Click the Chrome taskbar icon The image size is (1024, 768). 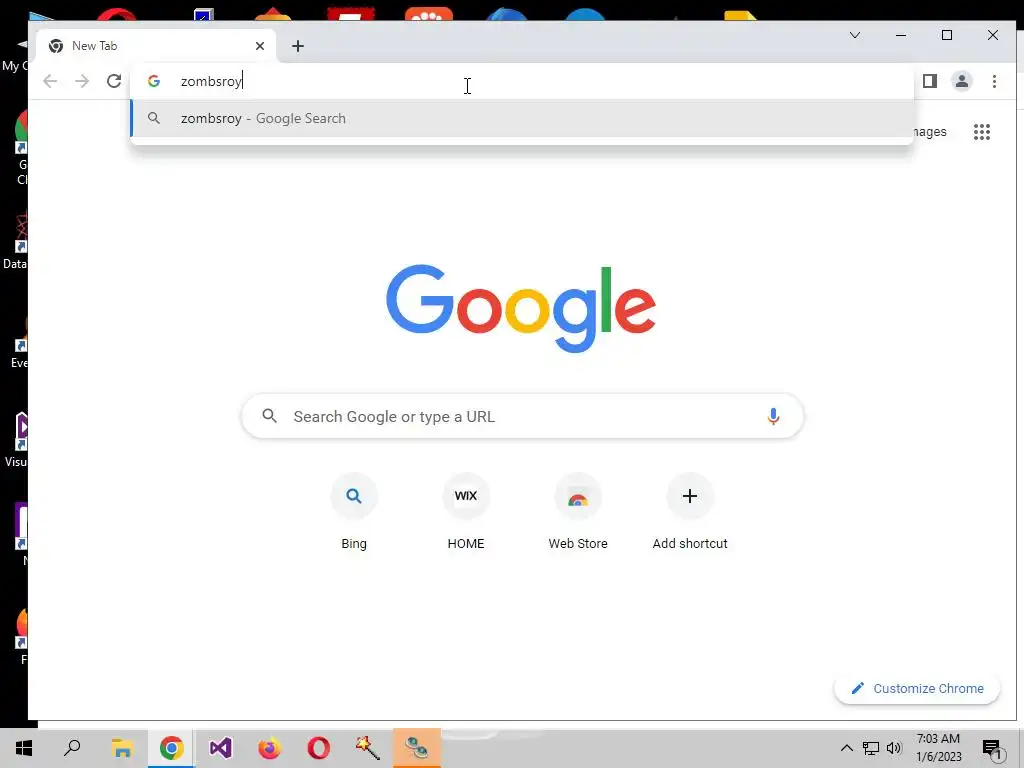click(171, 748)
